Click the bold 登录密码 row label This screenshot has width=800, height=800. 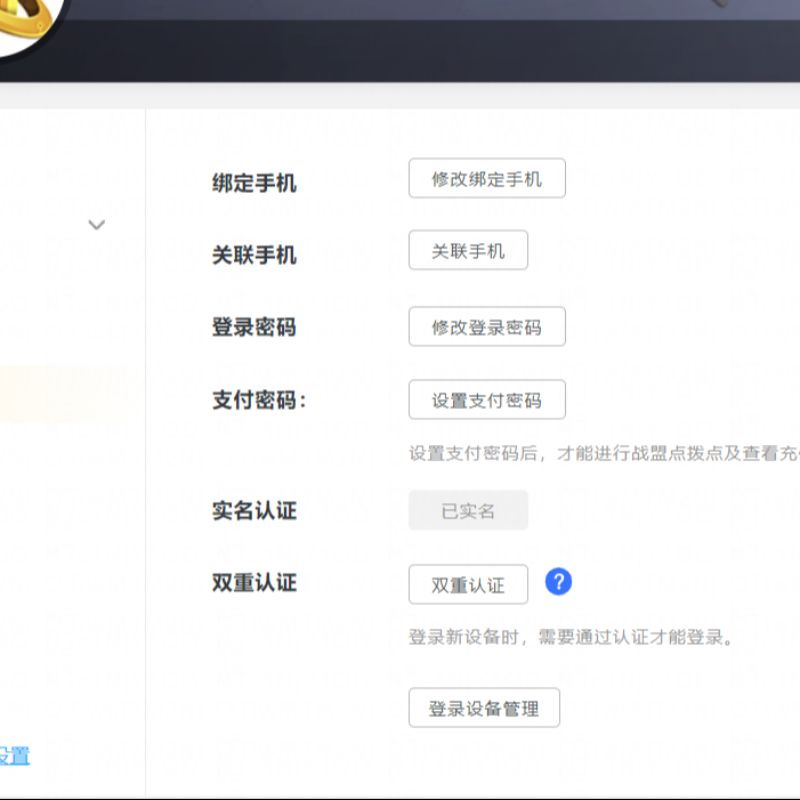(x=254, y=327)
